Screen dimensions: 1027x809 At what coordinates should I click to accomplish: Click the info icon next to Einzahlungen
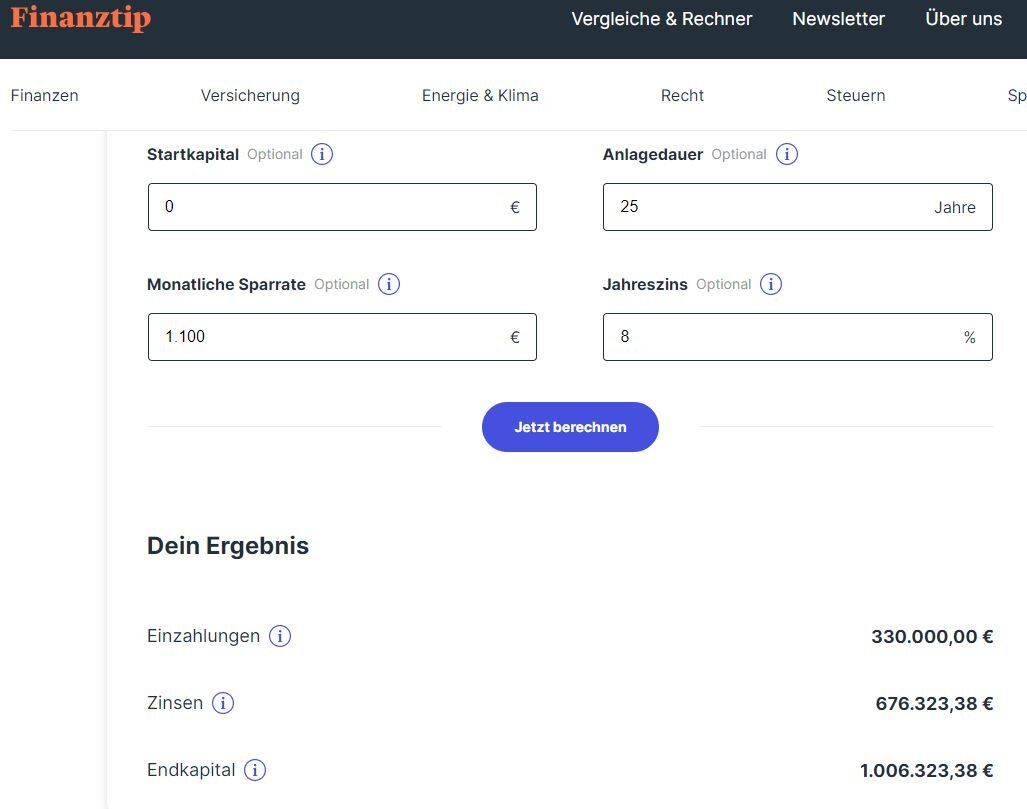click(x=280, y=636)
